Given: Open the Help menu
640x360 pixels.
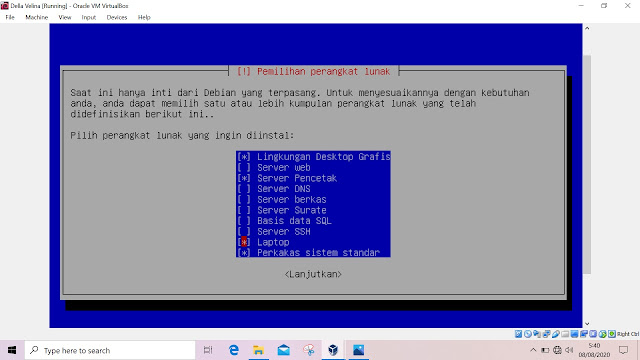Looking at the screenshot, I should (144, 17).
